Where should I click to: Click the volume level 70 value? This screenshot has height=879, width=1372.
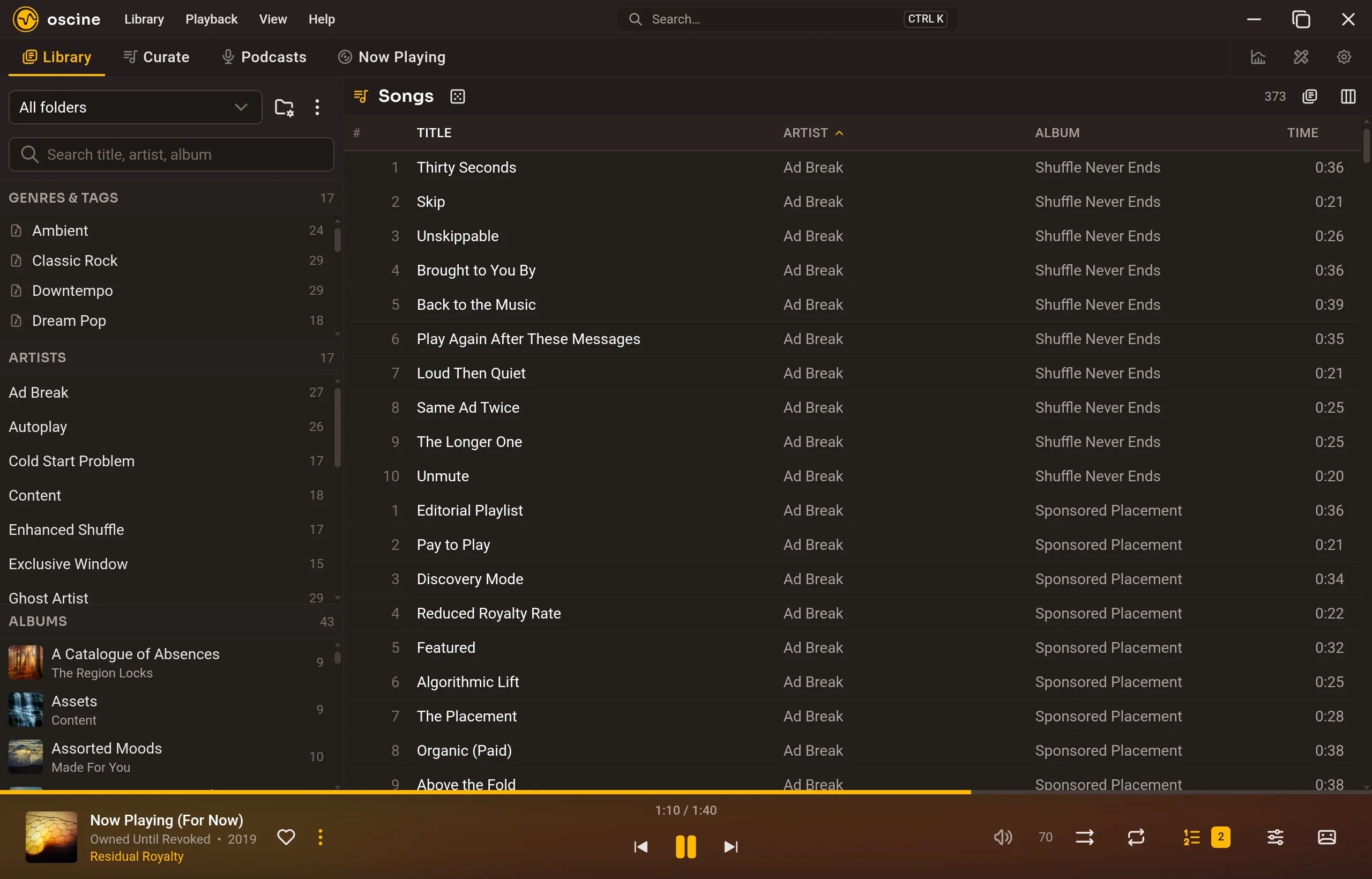[x=1045, y=837]
